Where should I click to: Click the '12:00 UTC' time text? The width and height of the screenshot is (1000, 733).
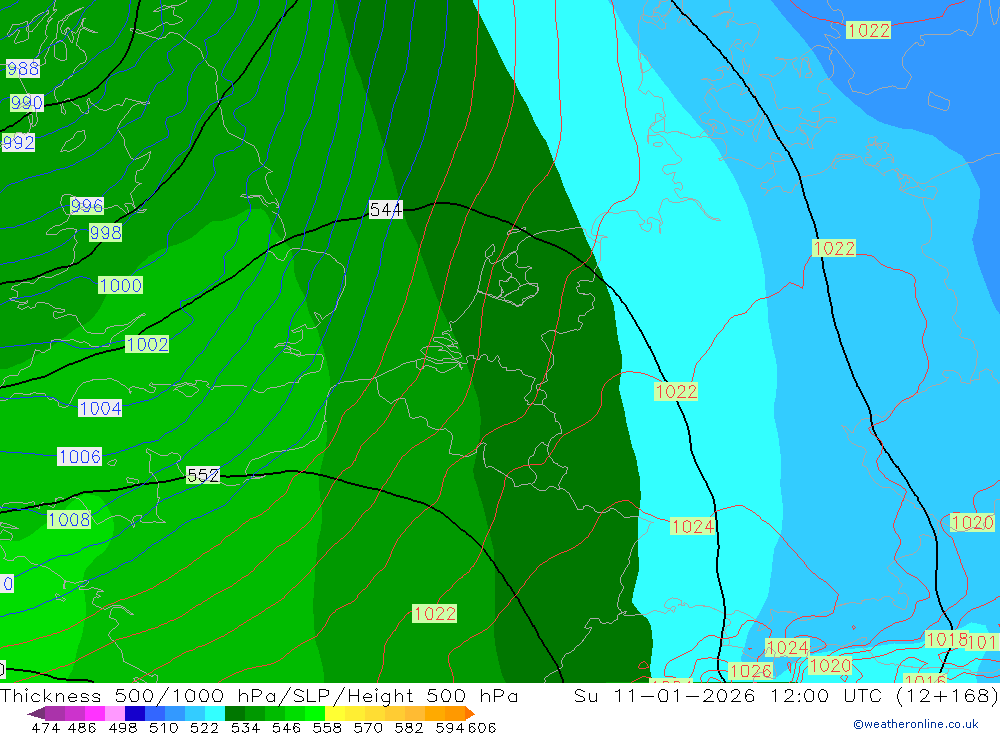point(828,695)
